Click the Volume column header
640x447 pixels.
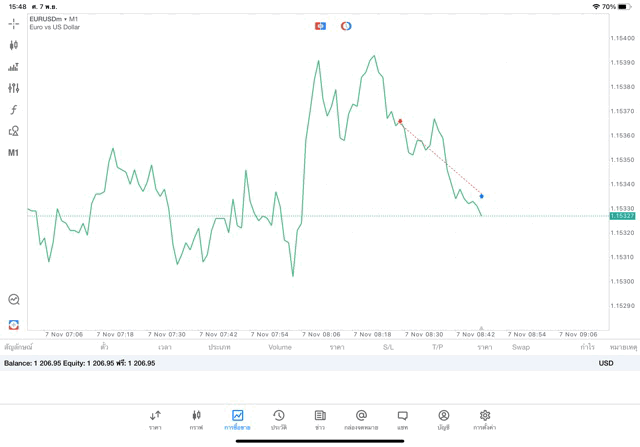click(280, 347)
